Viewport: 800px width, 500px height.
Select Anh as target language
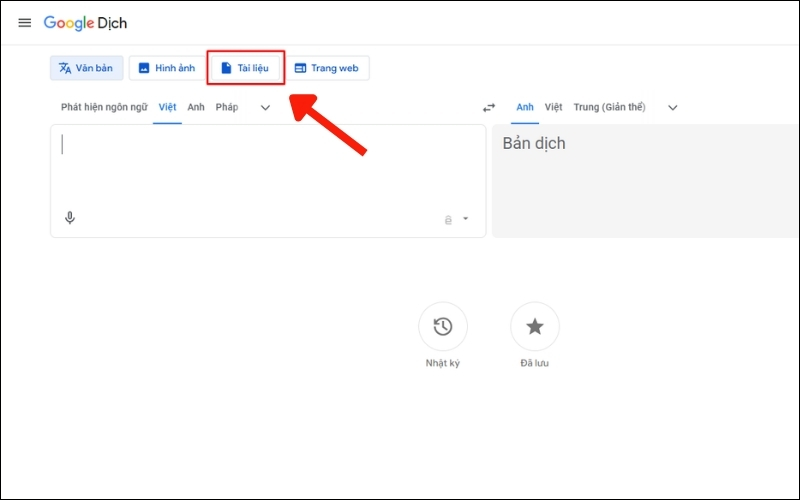[x=524, y=107]
